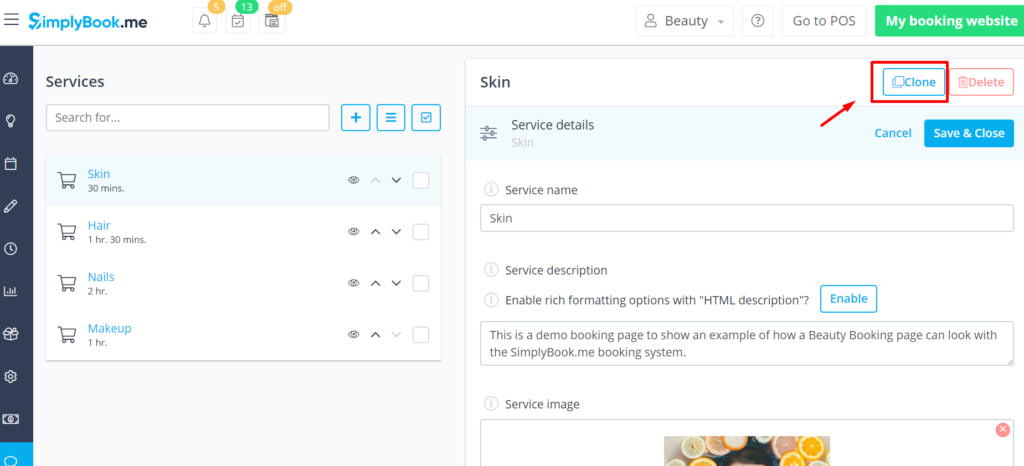Open the gift box icon in sidebar
1024x466 pixels.
click(x=10, y=334)
